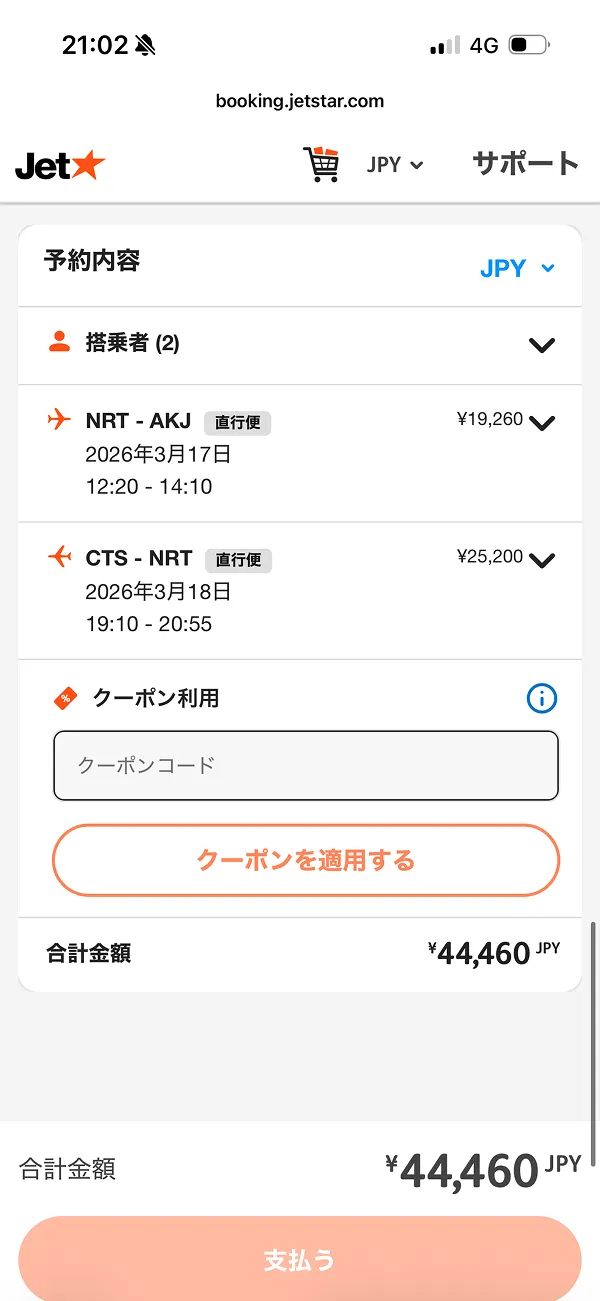Screen dimensions: 600x1301
Task: Expand fare details for NRT - AKJ flight
Action: pos(541,422)
